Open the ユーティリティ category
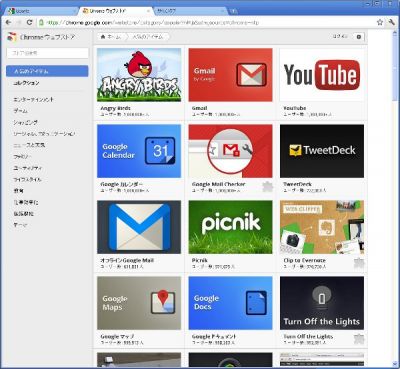Screen dimensions: 400x369 pos(28,168)
